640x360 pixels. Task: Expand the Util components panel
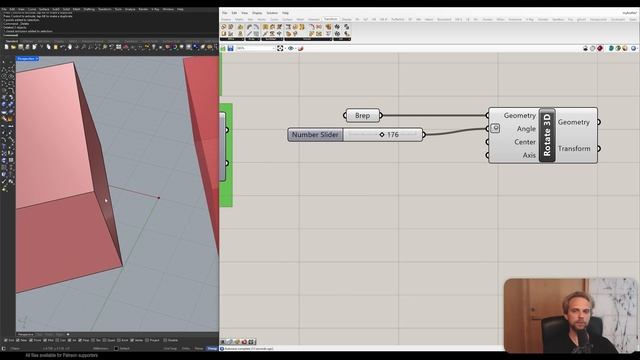tap(342, 39)
